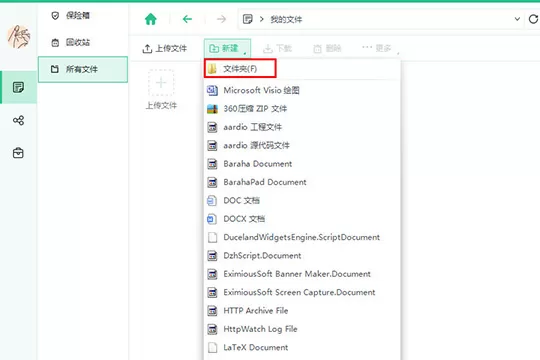Choose aardio 工程文件 menu entry
This screenshot has width=540, height=360.
[302, 127]
